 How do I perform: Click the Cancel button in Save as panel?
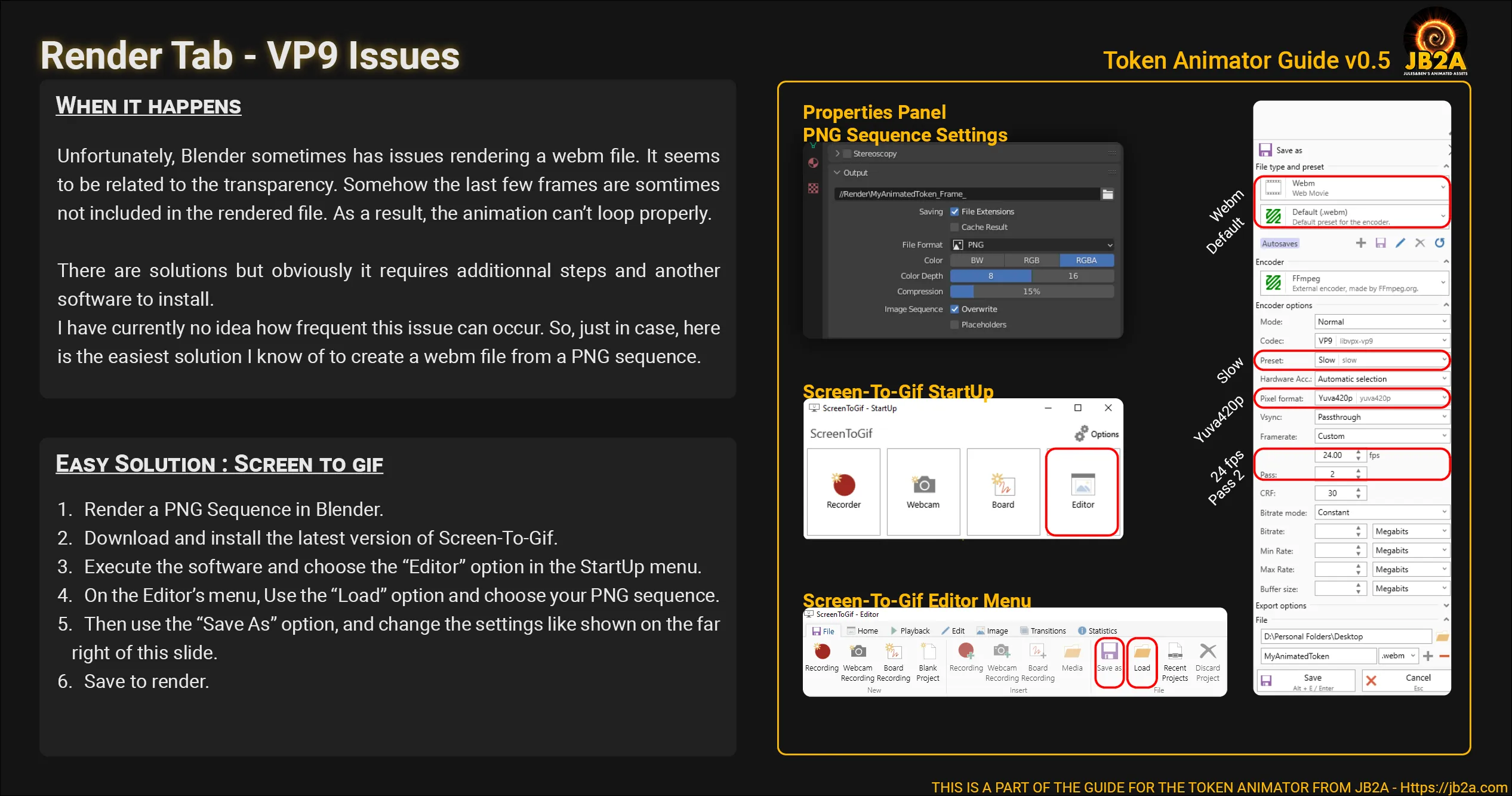[1406, 681]
